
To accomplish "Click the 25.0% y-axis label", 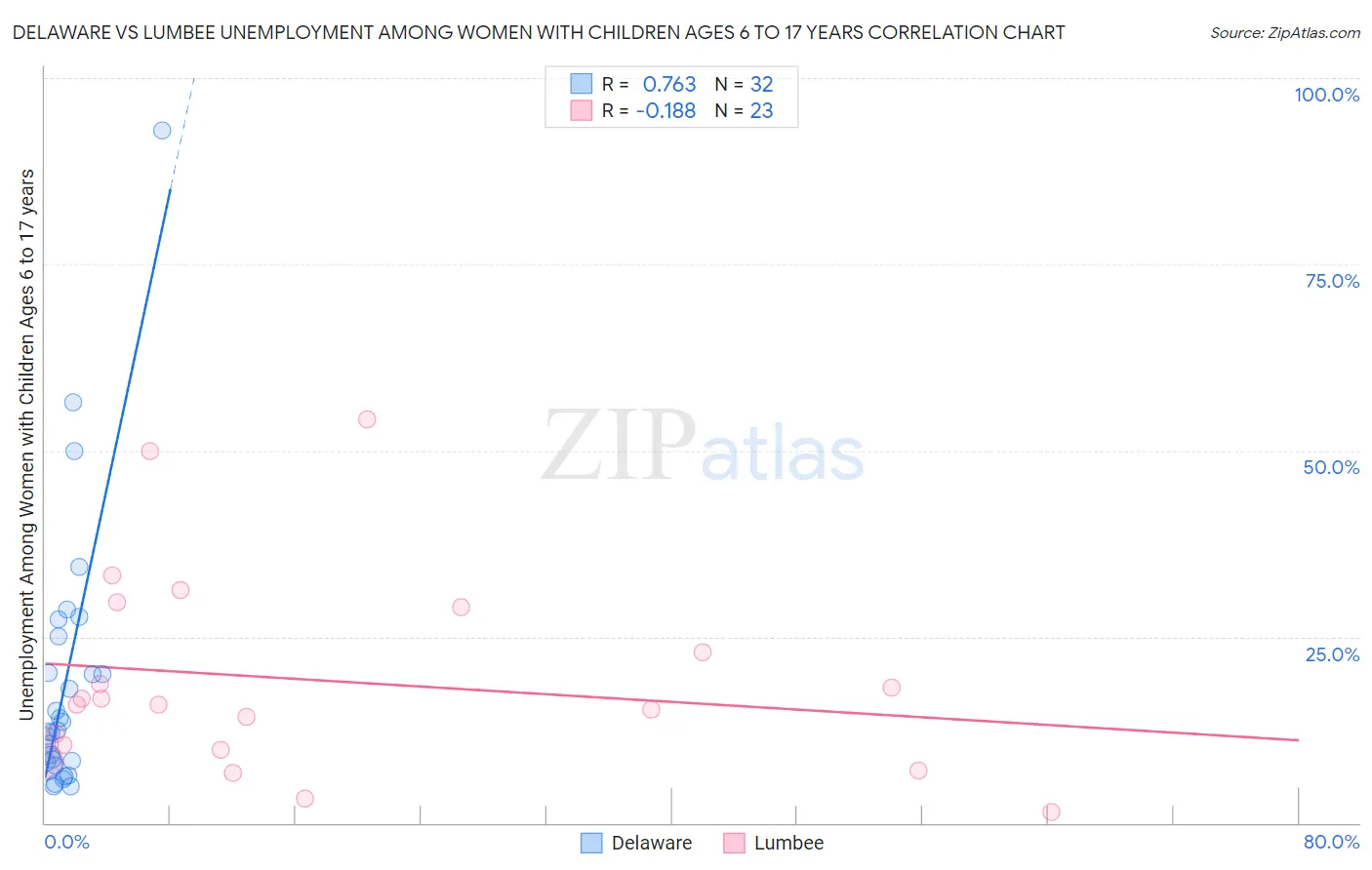I will point(1332,654).
